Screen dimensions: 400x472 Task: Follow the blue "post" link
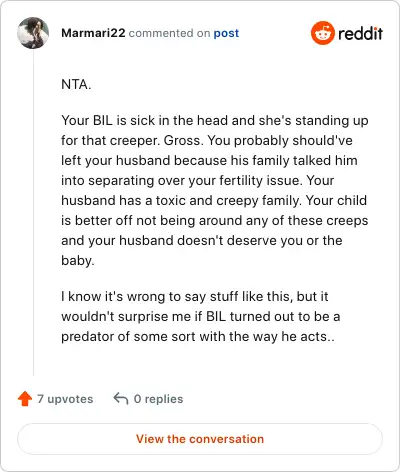226,33
